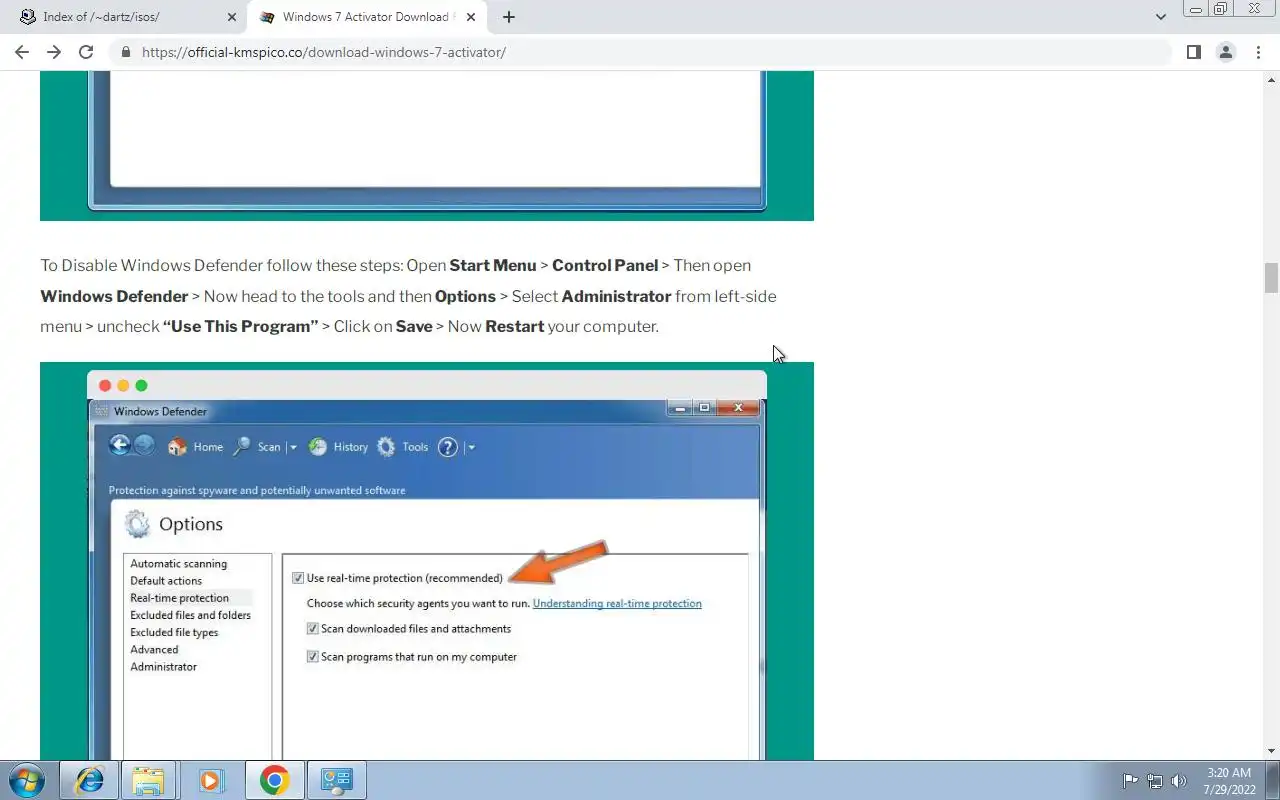The width and height of the screenshot is (1280, 800).
Task: Select Real-time protection in the Options list
Action: (179, 598)
